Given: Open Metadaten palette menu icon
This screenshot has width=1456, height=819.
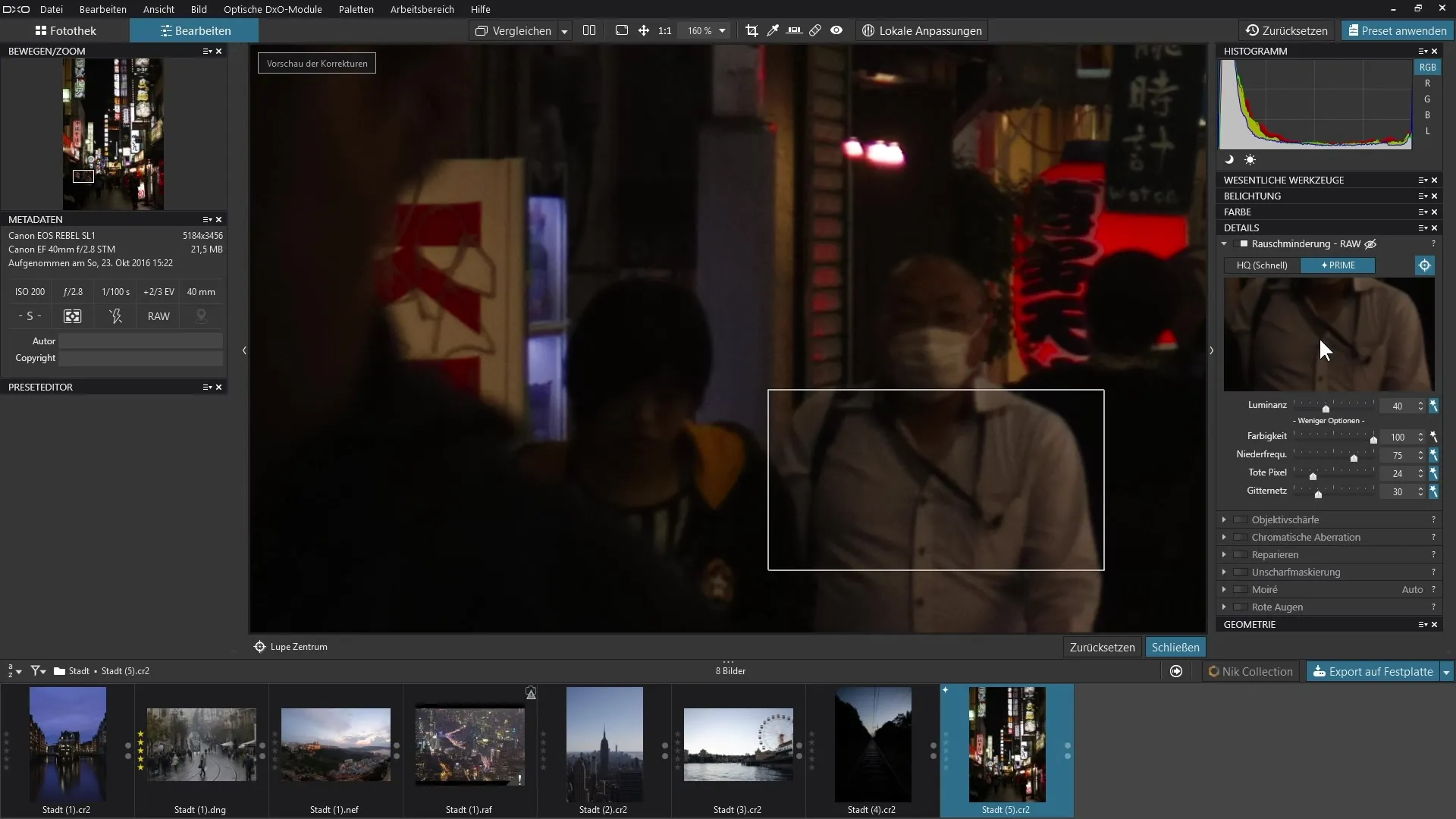Looking at the screenshot, I should pos(207,220).
